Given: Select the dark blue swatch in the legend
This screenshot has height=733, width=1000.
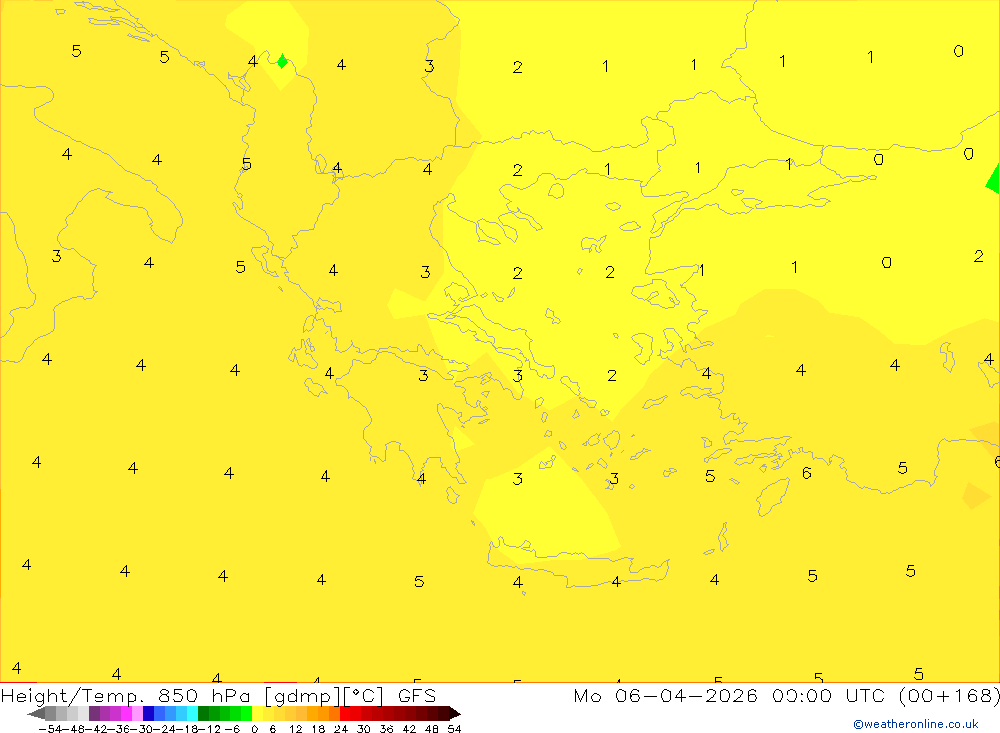Looking at the screenshot, I should coord(148,714).
